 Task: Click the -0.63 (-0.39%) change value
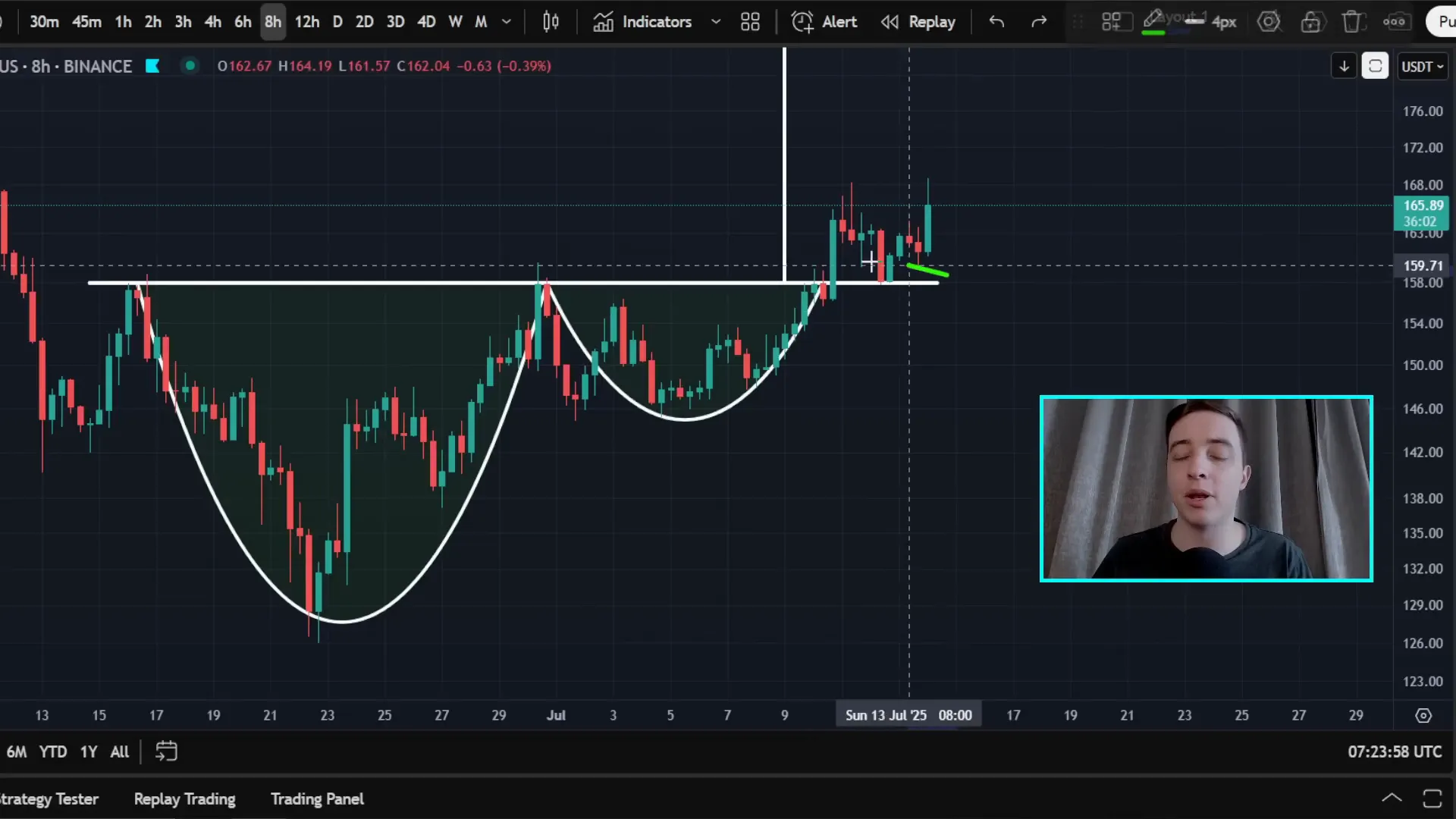pyautogui.click(x=504, y=66)
